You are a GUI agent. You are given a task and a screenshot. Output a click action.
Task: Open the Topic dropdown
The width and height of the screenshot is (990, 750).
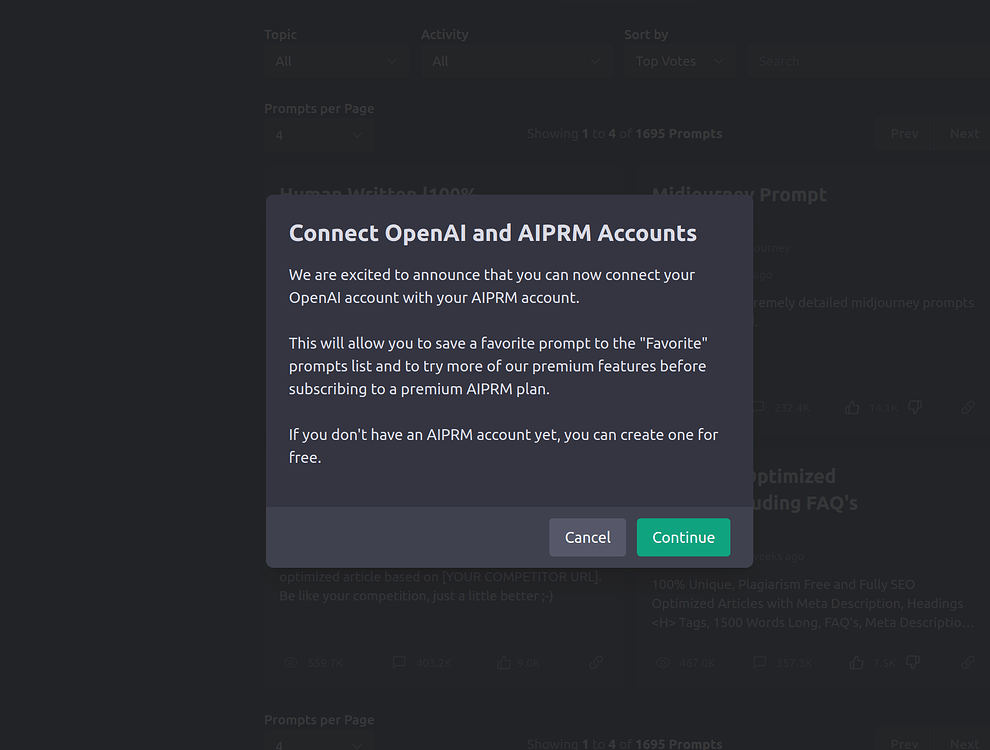336,61
